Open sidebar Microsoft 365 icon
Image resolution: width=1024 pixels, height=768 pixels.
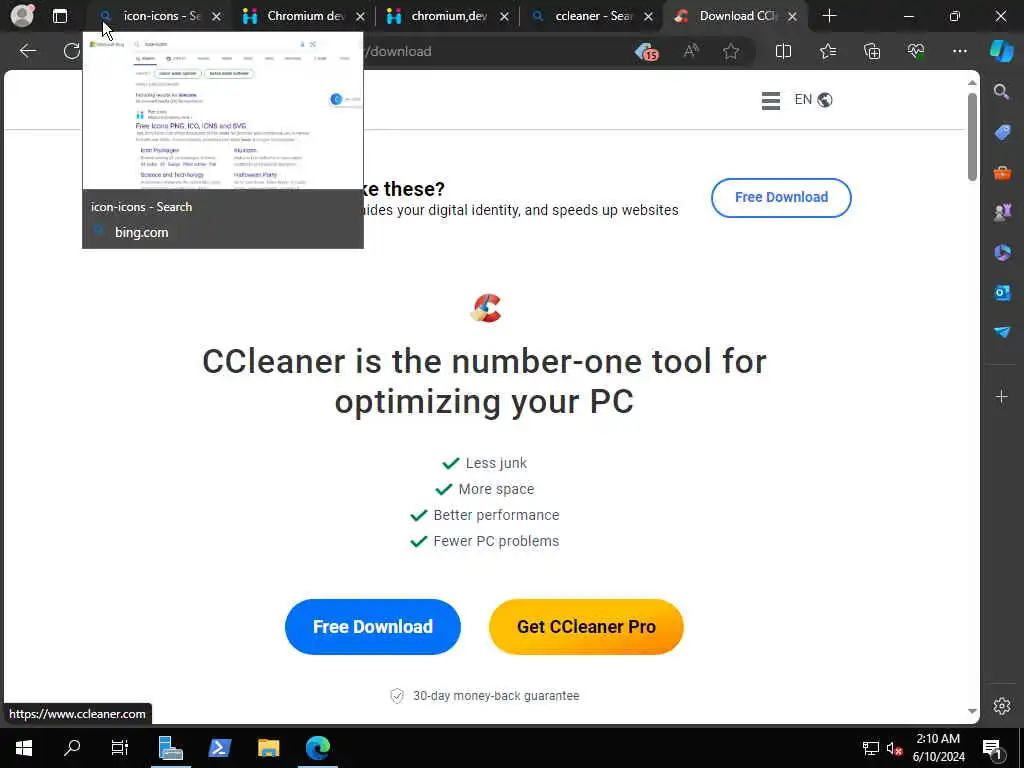pyautogui.click(x=1002, y=252)
